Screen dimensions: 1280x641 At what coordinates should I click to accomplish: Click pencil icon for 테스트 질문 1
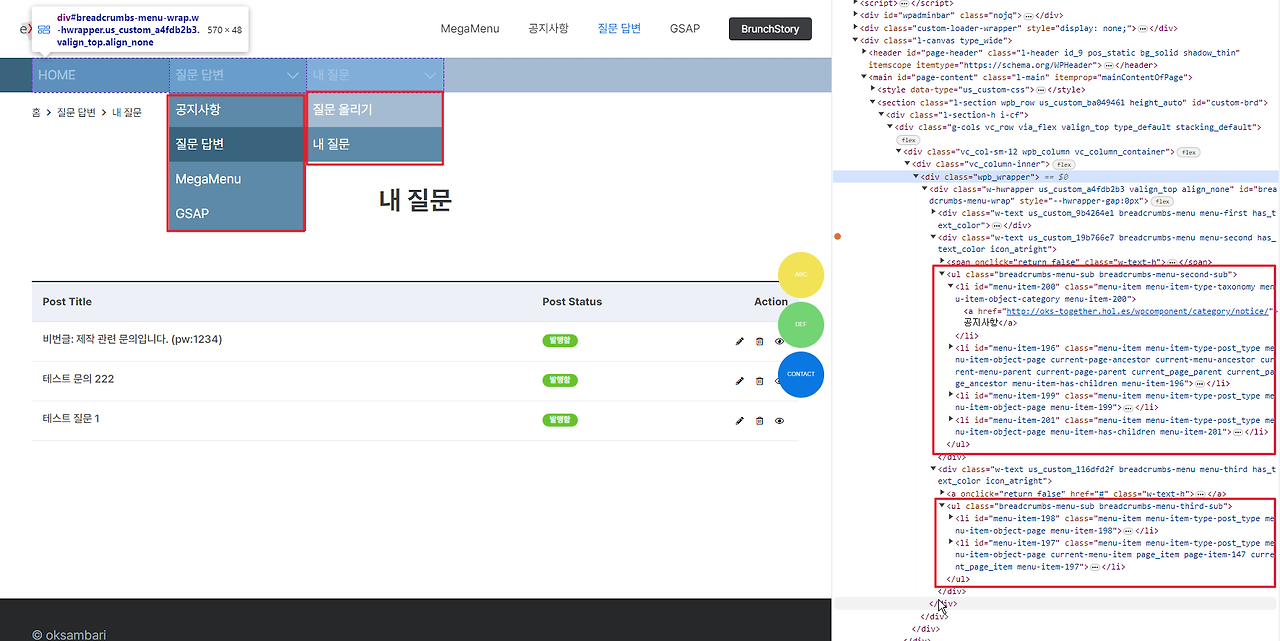739,420
